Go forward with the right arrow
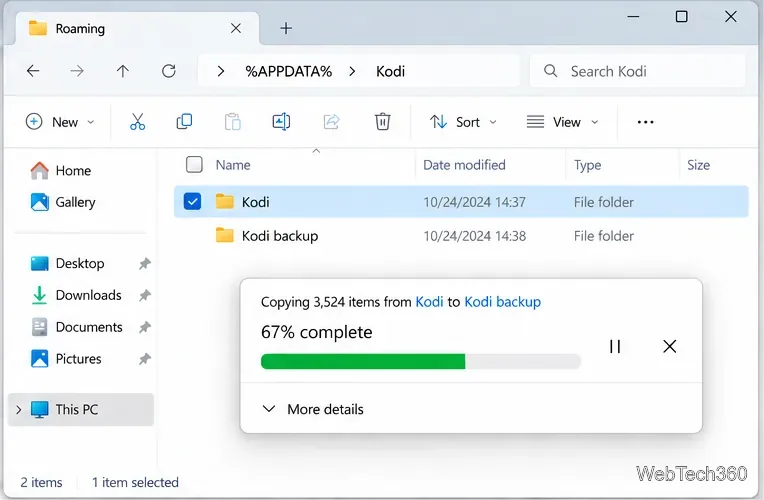This screenshot has height=500, width=764. pos(77,71)
